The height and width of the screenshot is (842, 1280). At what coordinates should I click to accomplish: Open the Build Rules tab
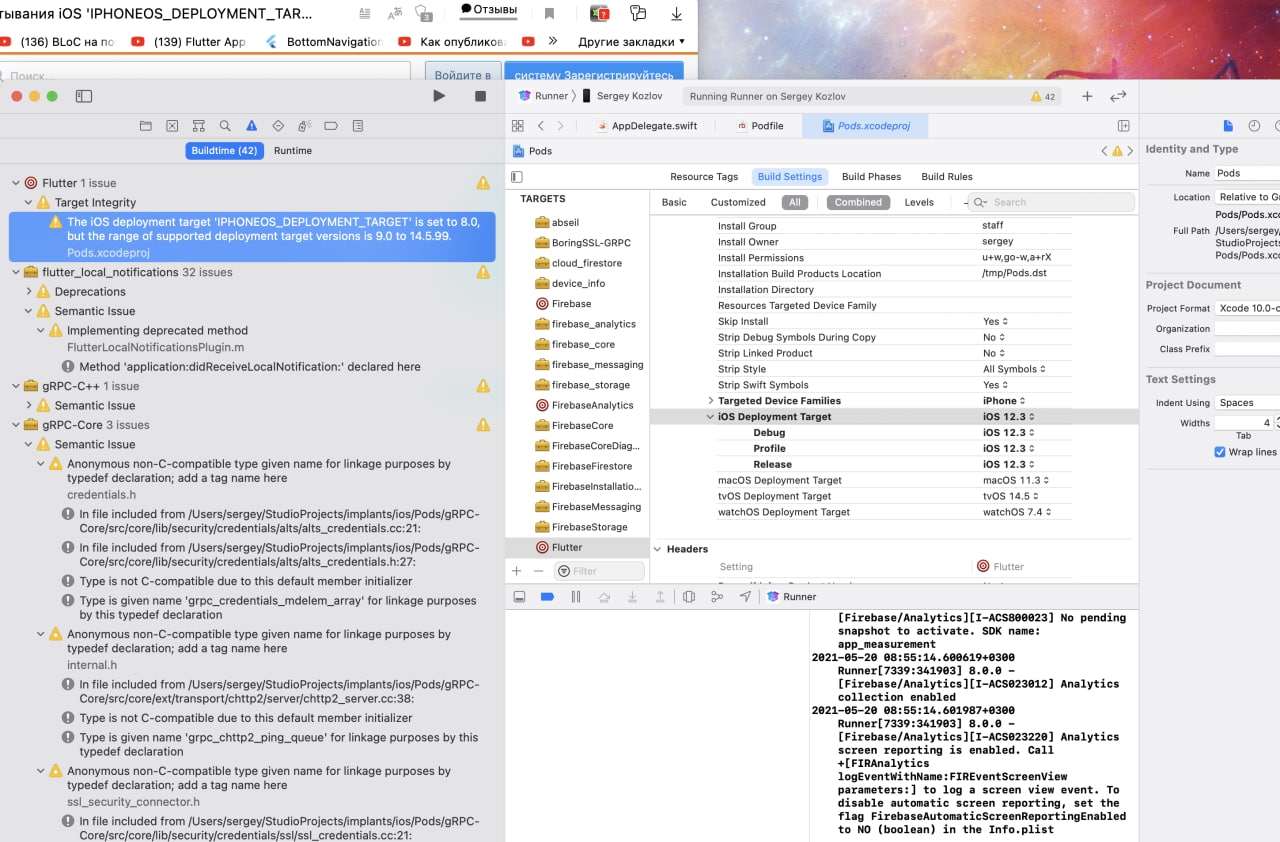(947, 177)
